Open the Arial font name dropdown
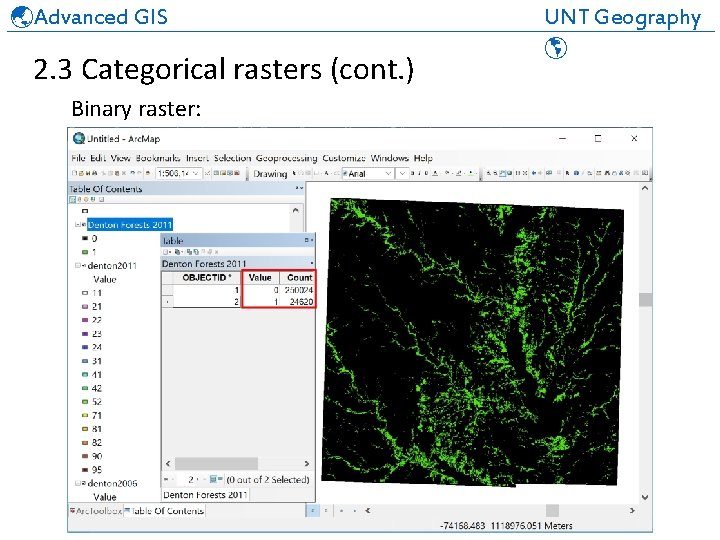Image resolution: width=720 pixels, height=540 pixels. coord(388,173)
